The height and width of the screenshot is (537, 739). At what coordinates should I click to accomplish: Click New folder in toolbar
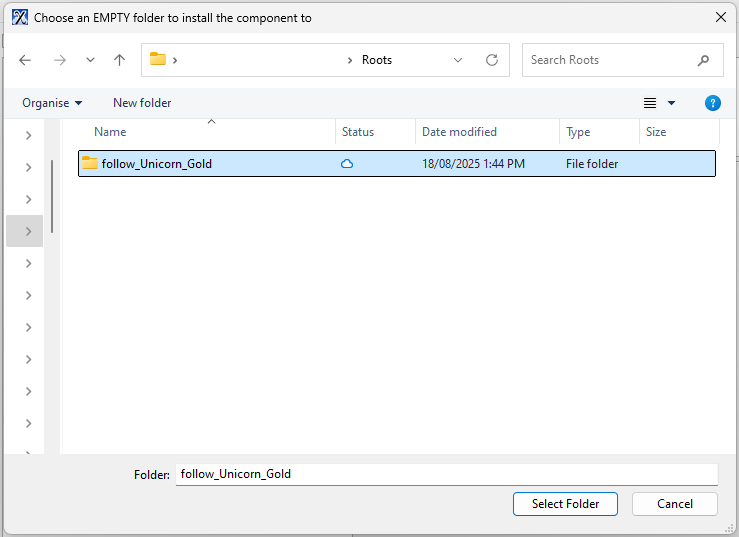(142, 103)
